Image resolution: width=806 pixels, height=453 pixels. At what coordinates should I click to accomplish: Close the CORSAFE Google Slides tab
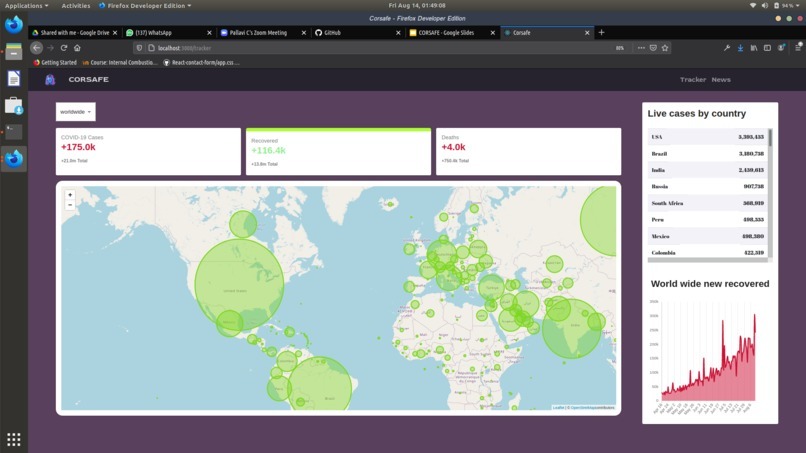coord(492,32)
